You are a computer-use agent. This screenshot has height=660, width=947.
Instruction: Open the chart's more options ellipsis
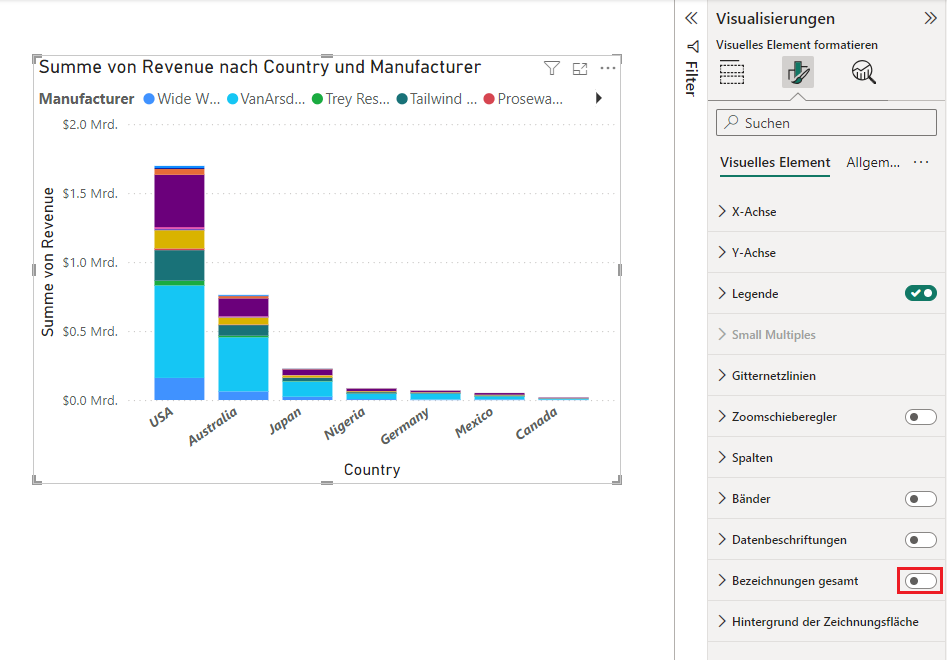click(x=608, y=68)
